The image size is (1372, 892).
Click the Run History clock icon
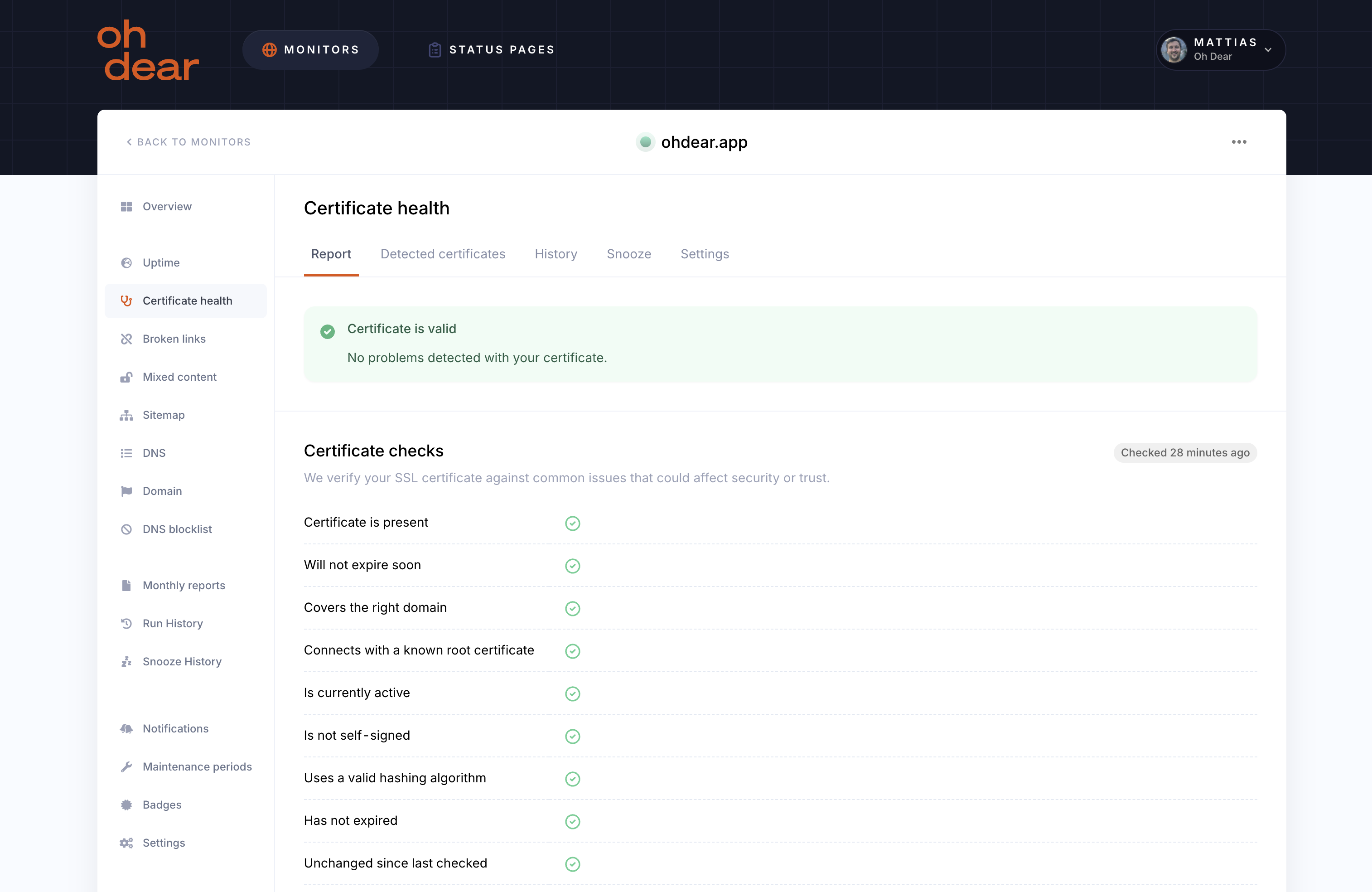click(126, 624)
